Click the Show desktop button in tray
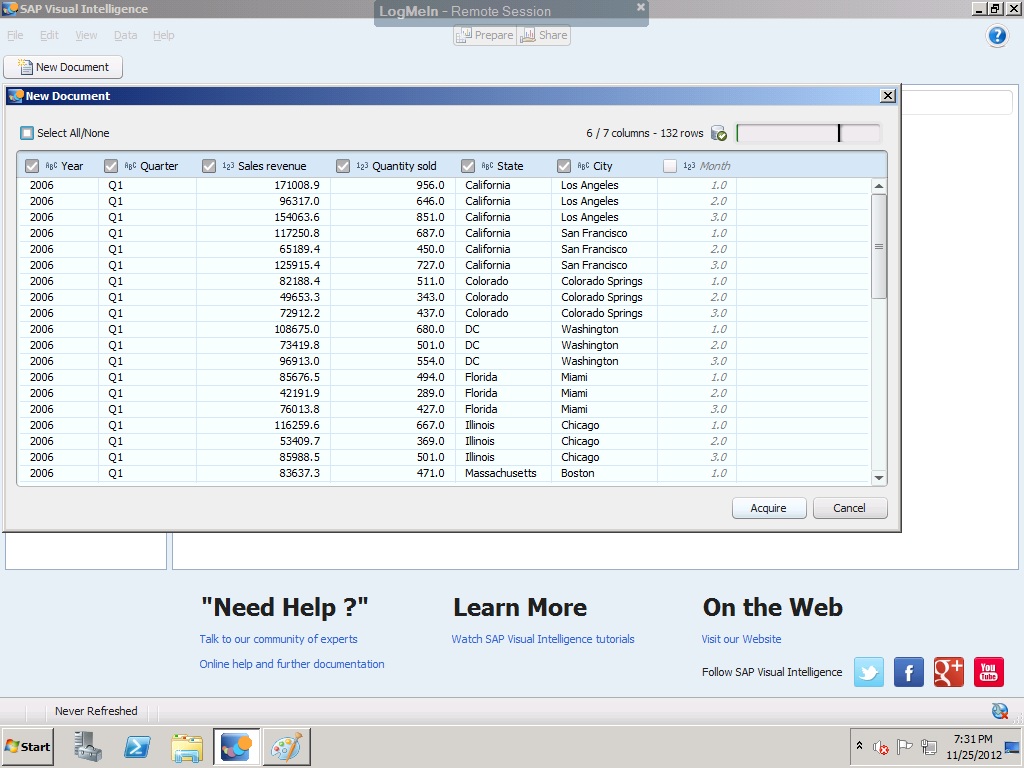 tap(1013, 746)
